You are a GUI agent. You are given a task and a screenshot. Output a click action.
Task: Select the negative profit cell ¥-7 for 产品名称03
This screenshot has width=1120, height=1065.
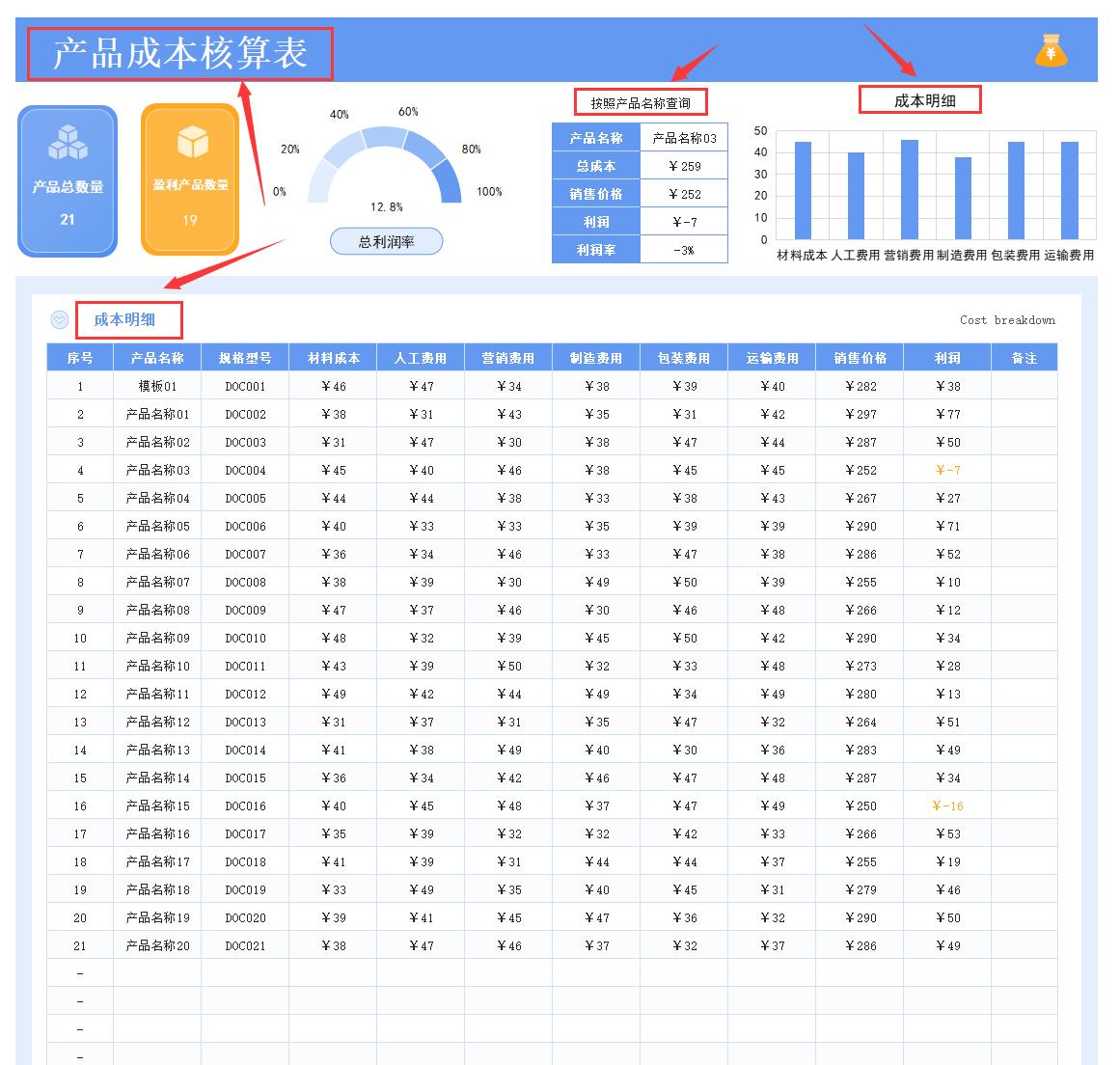coord(946,470)
